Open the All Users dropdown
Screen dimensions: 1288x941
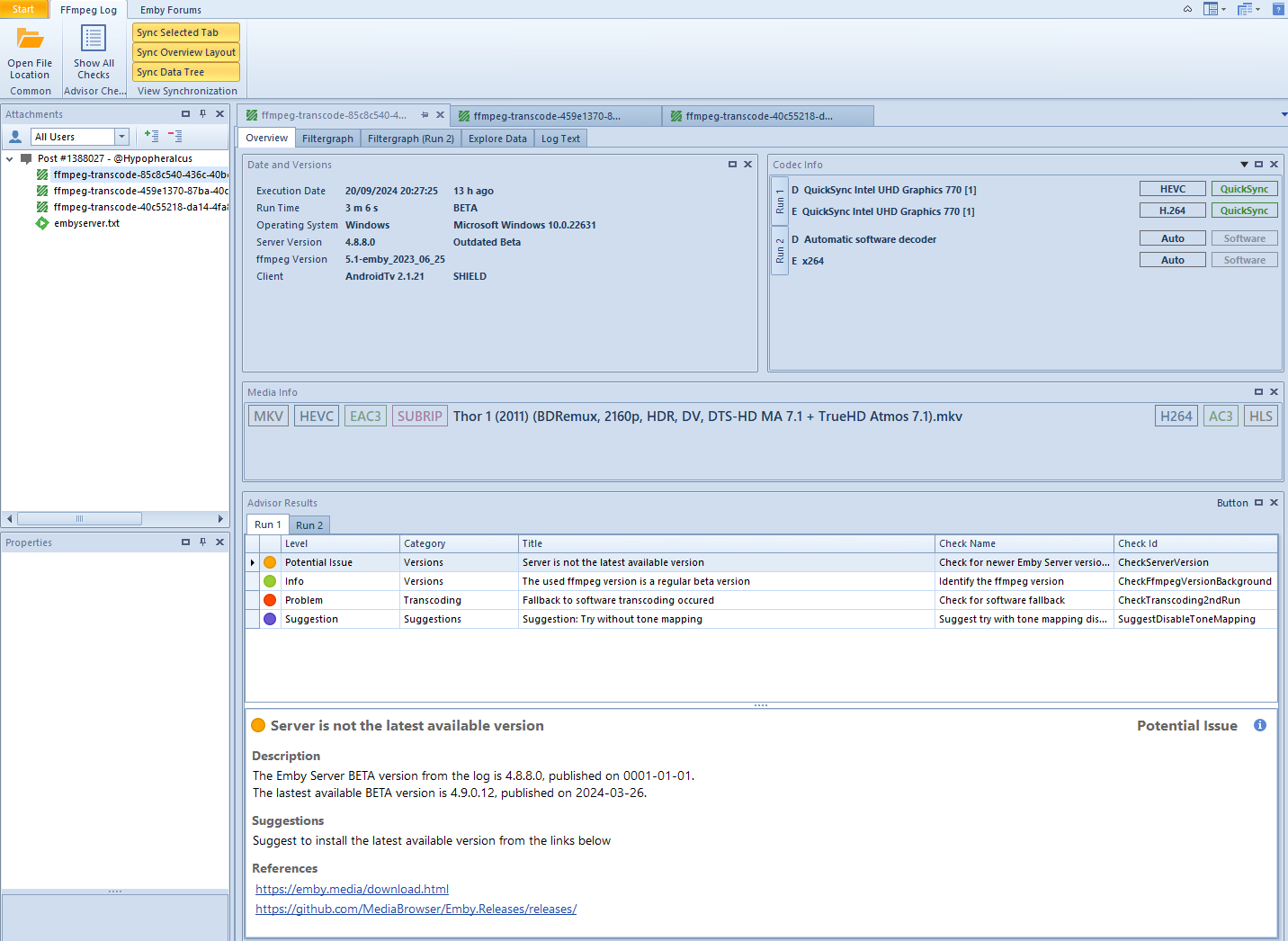(121, 137)
